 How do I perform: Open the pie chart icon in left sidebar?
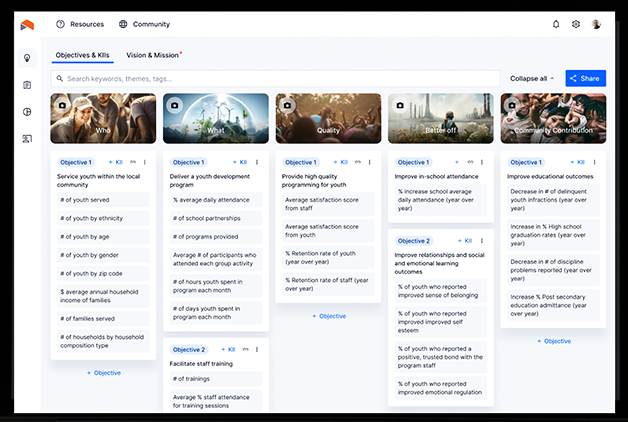coord(27,112)
